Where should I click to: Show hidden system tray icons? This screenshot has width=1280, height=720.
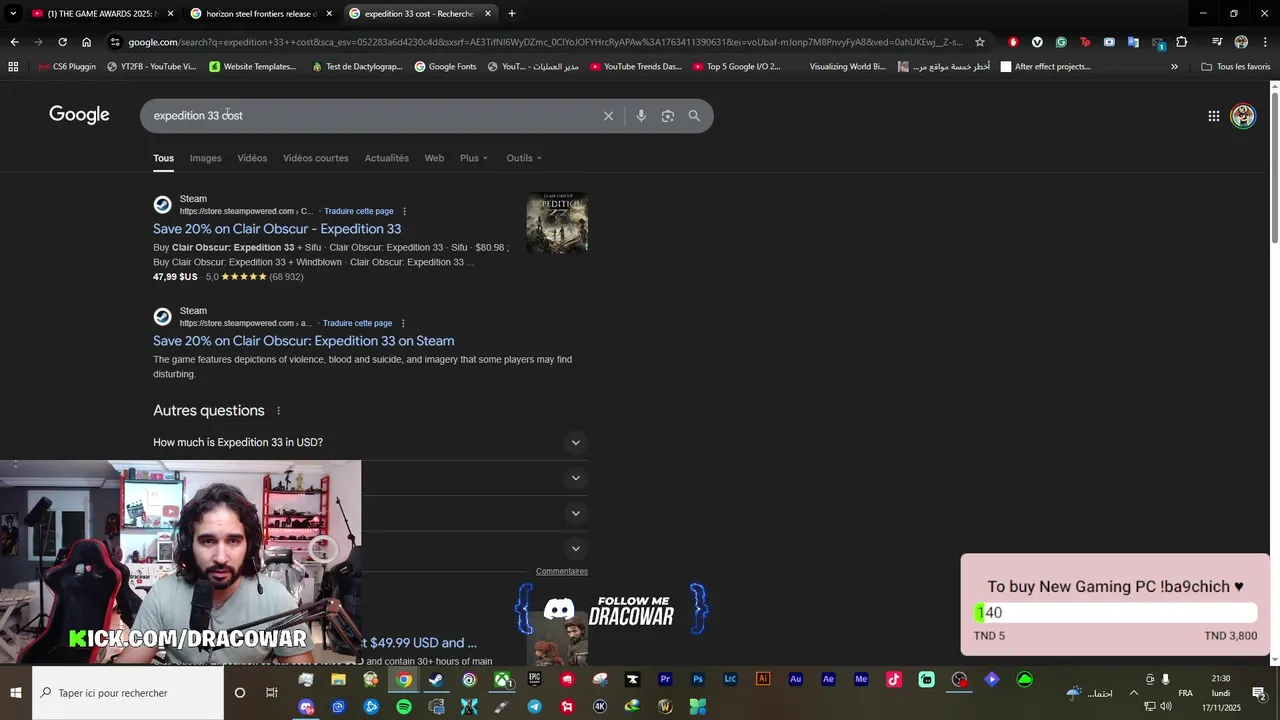(1133, 693)
